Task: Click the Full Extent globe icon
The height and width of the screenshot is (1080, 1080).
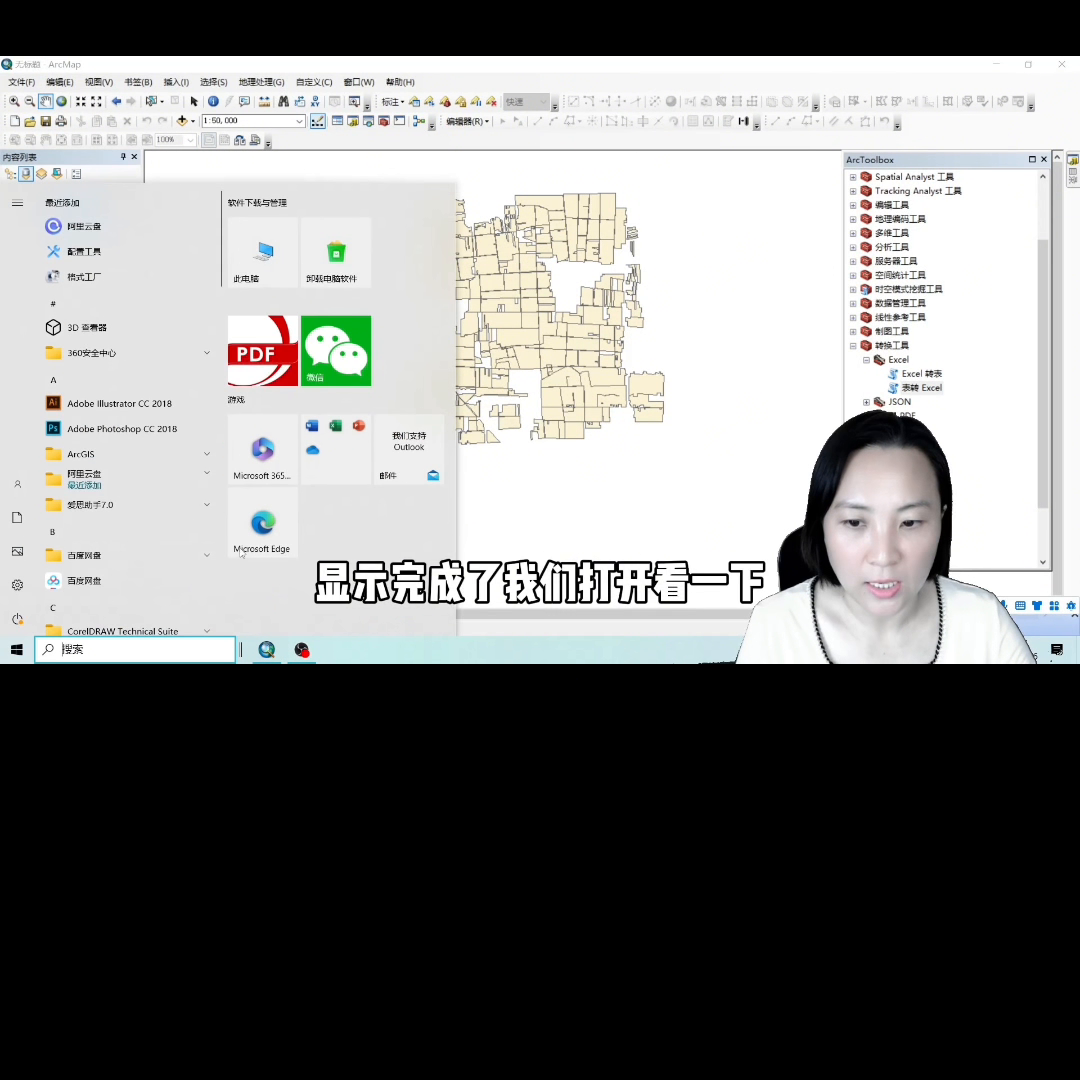Action: click(61, 101)
